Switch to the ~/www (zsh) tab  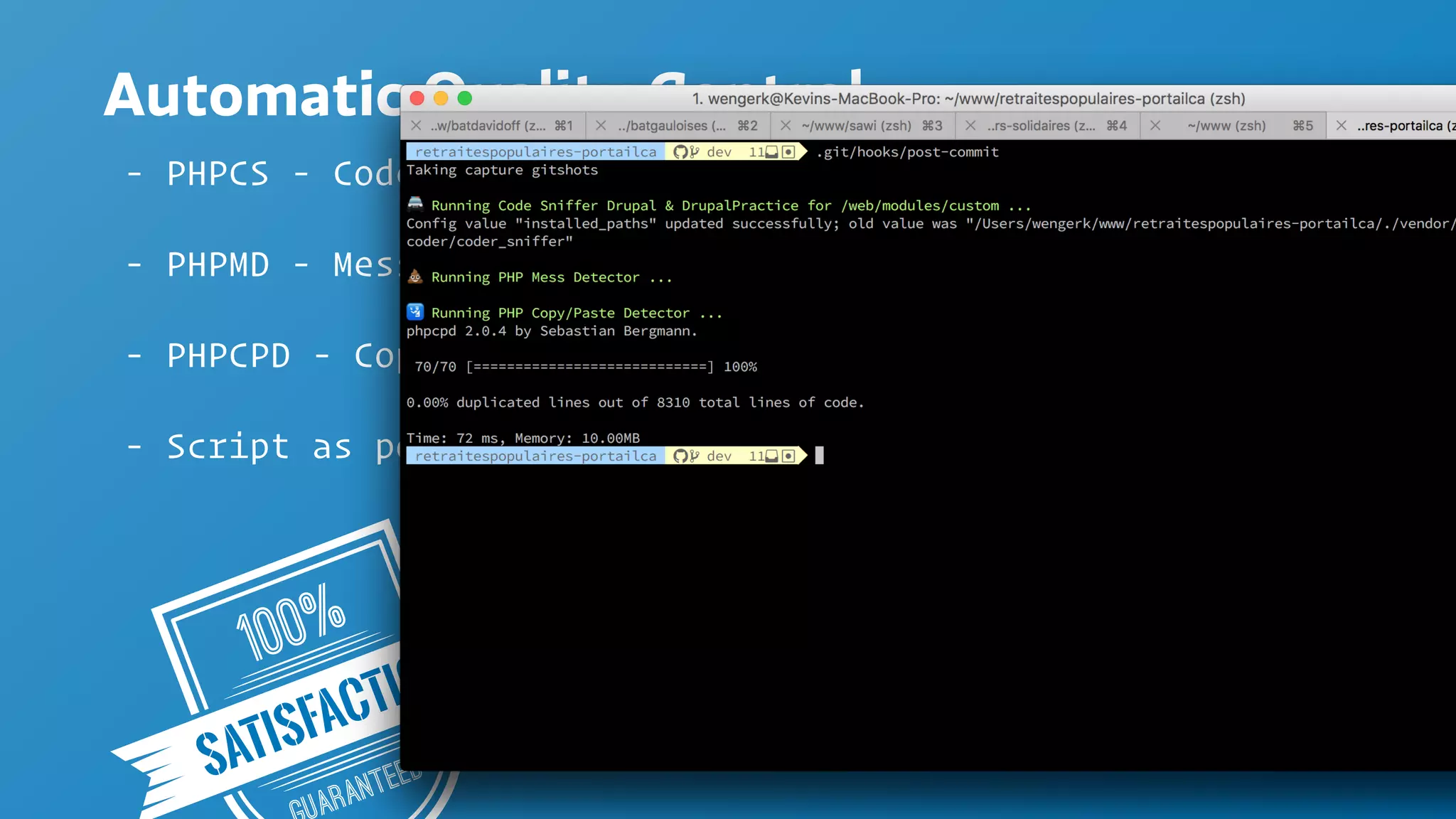(x=1233, y=126)
